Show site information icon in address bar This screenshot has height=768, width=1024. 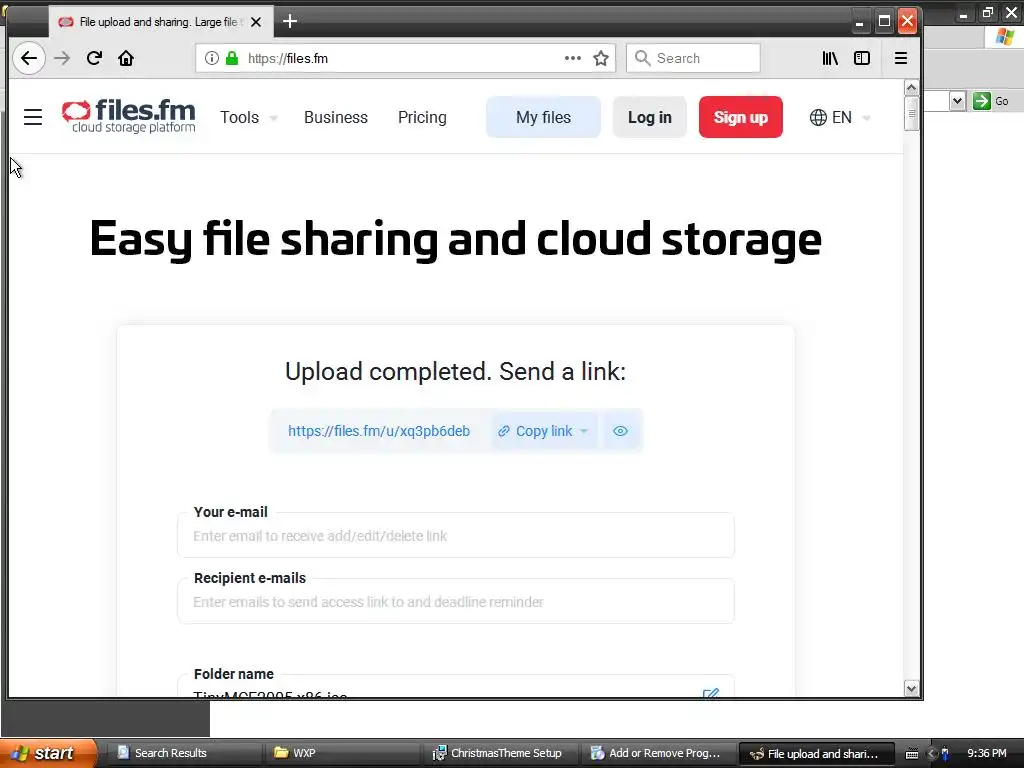coord(212,58)
